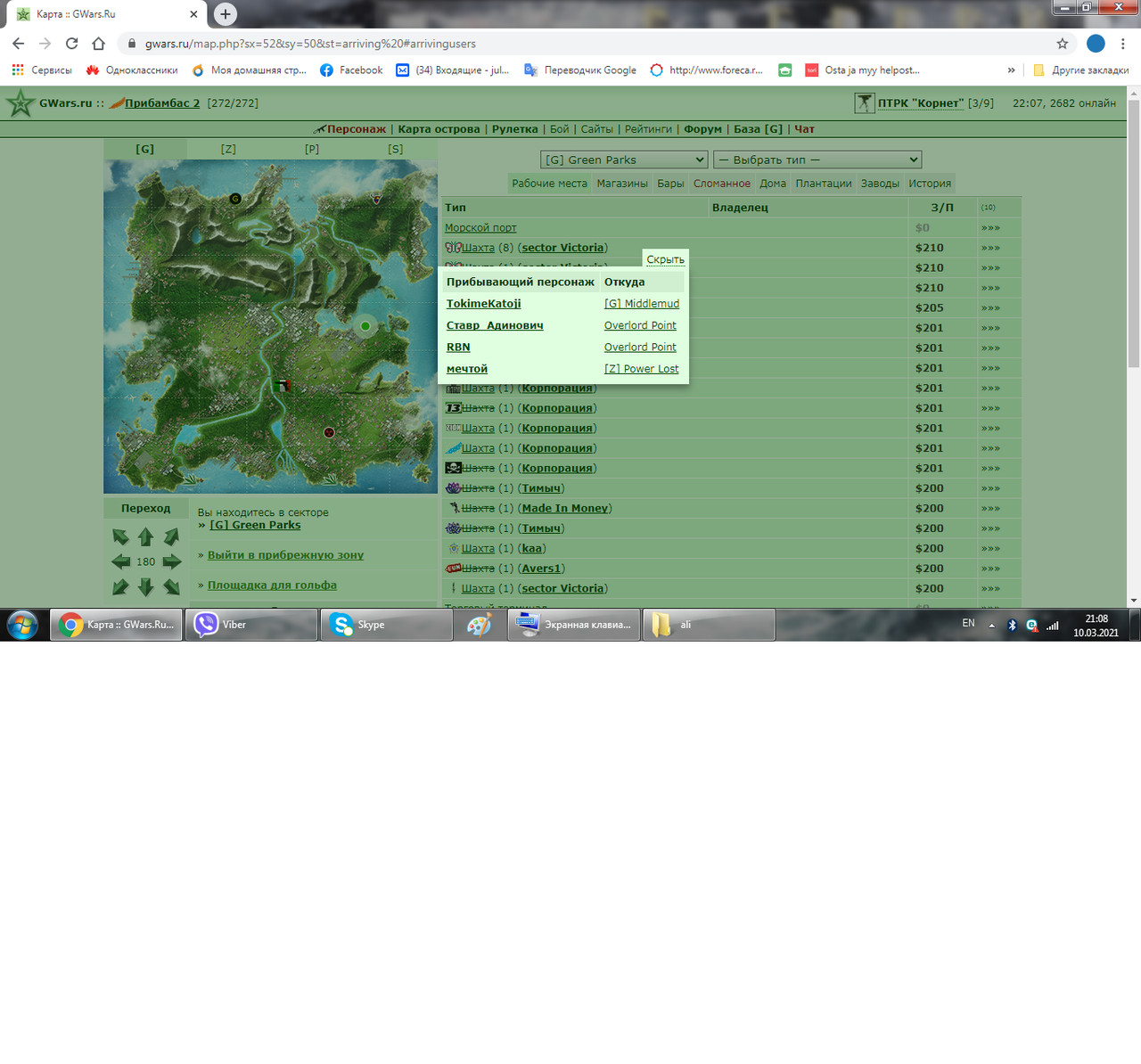Click the flag marker on island map
The width and height of the screenshot is (1141, 1064).
pyautogui.click(x=283, y=385)
